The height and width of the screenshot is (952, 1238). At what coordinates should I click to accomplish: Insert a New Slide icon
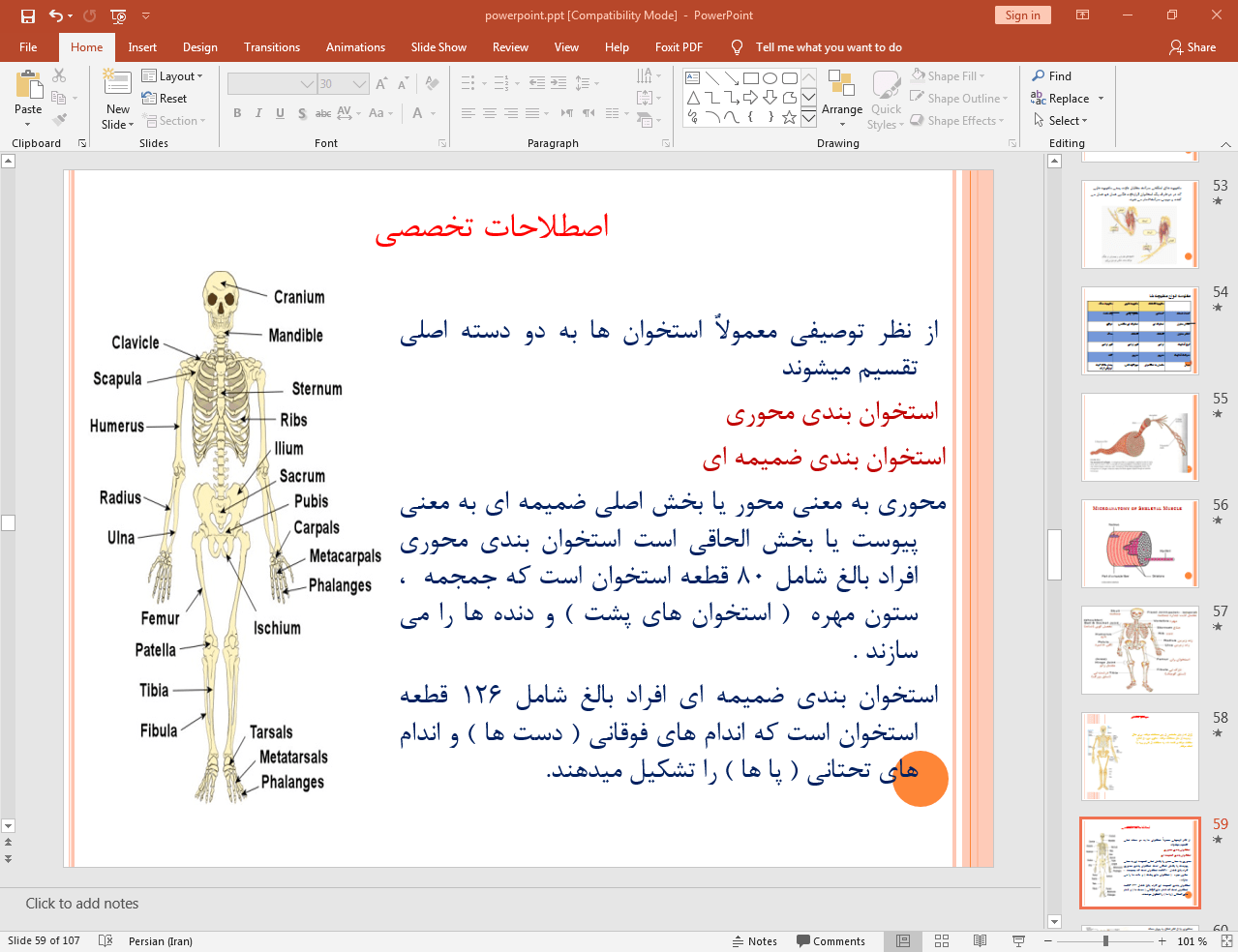[x=117, y=84]
